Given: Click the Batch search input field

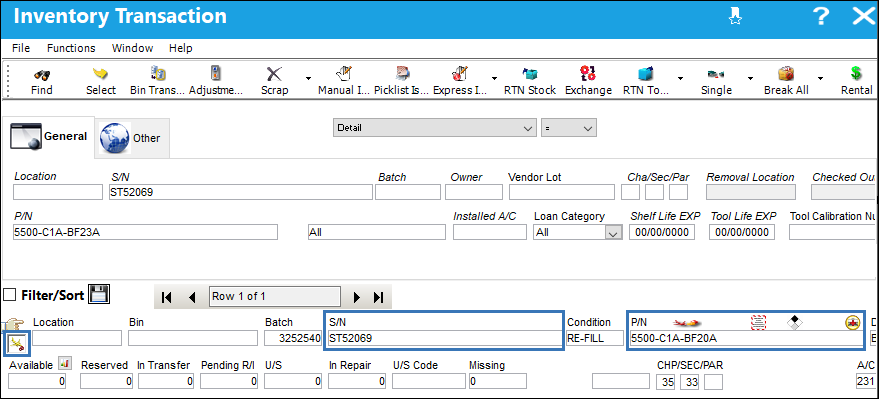Looking at the screenshot, I should coord(408,192).
